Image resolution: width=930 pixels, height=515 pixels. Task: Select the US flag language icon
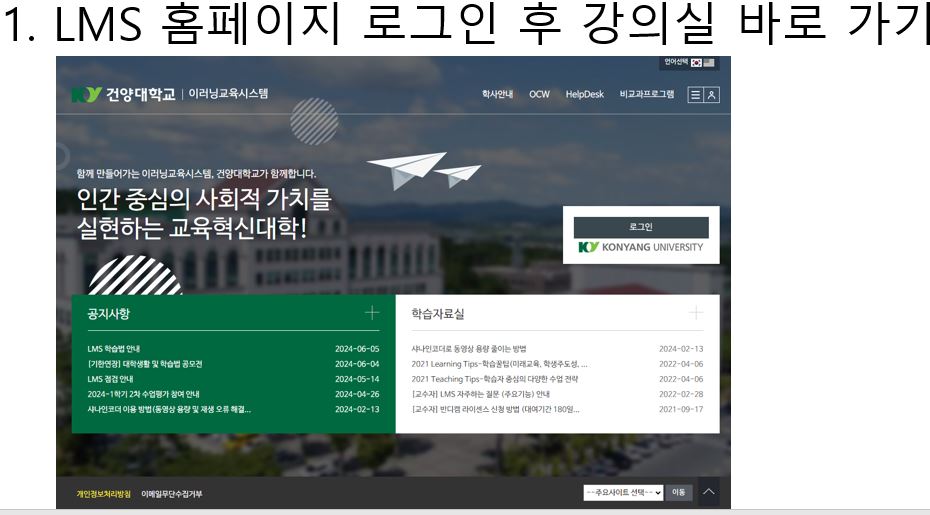pyautogui.click(x=709, y=62)
